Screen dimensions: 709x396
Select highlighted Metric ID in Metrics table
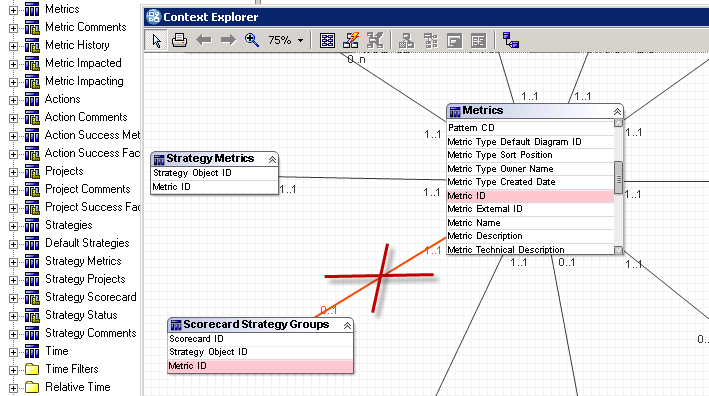530,196
